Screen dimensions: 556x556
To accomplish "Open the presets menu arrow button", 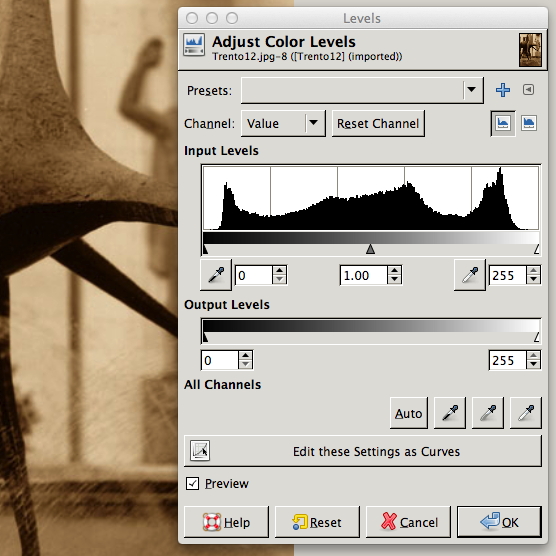I will coord(528,90).
